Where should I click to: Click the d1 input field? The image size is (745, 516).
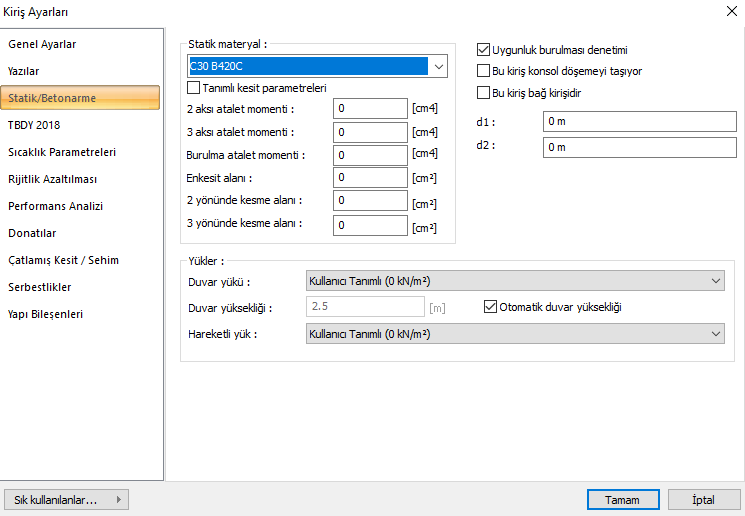coord(633,122)
